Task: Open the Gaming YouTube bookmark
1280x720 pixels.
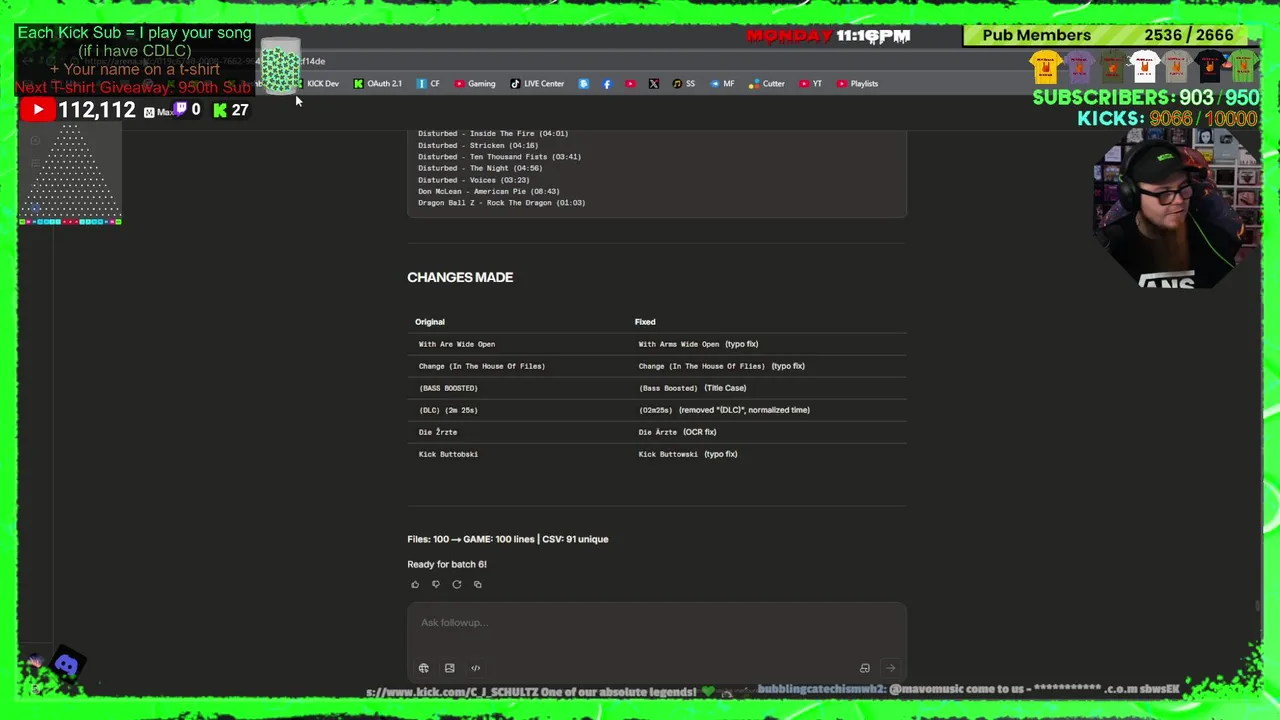Action: [x=475, y=84]
